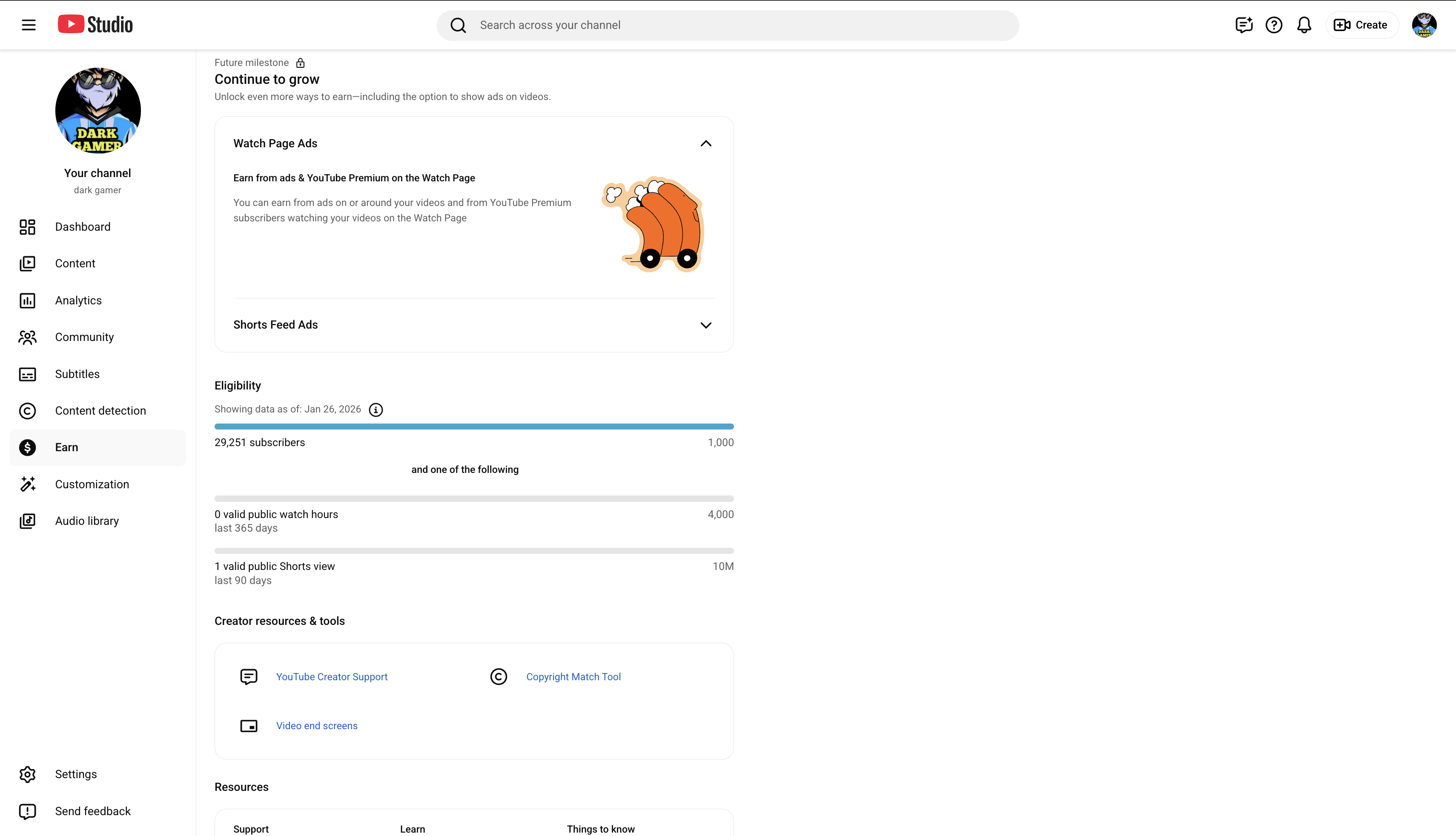Click 'Creator resources & tools' heading
The height and width of the screenshot is (836, 1456).
280,621
